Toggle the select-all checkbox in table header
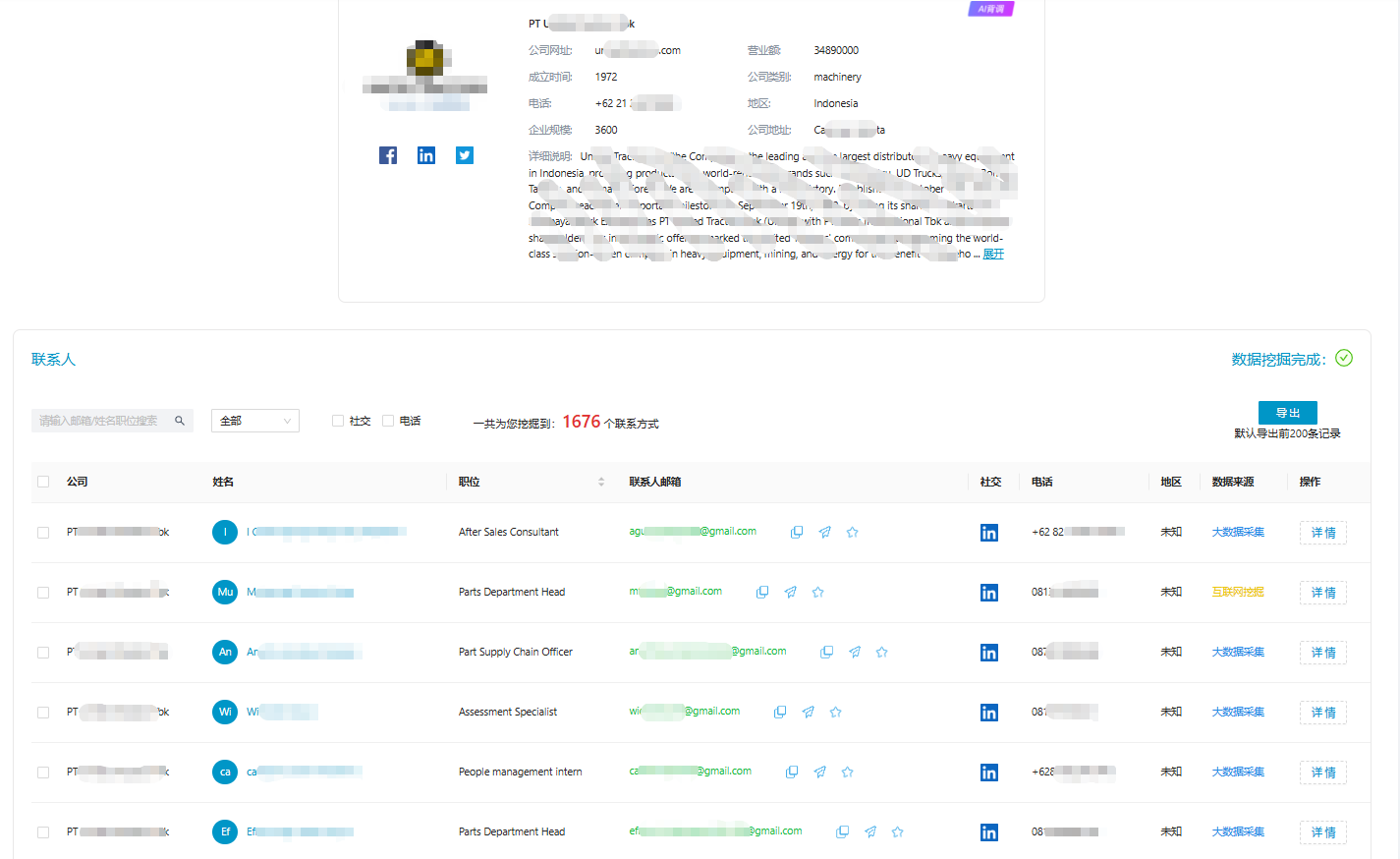Screen dimensions: 1400x859 coord(43,482)
